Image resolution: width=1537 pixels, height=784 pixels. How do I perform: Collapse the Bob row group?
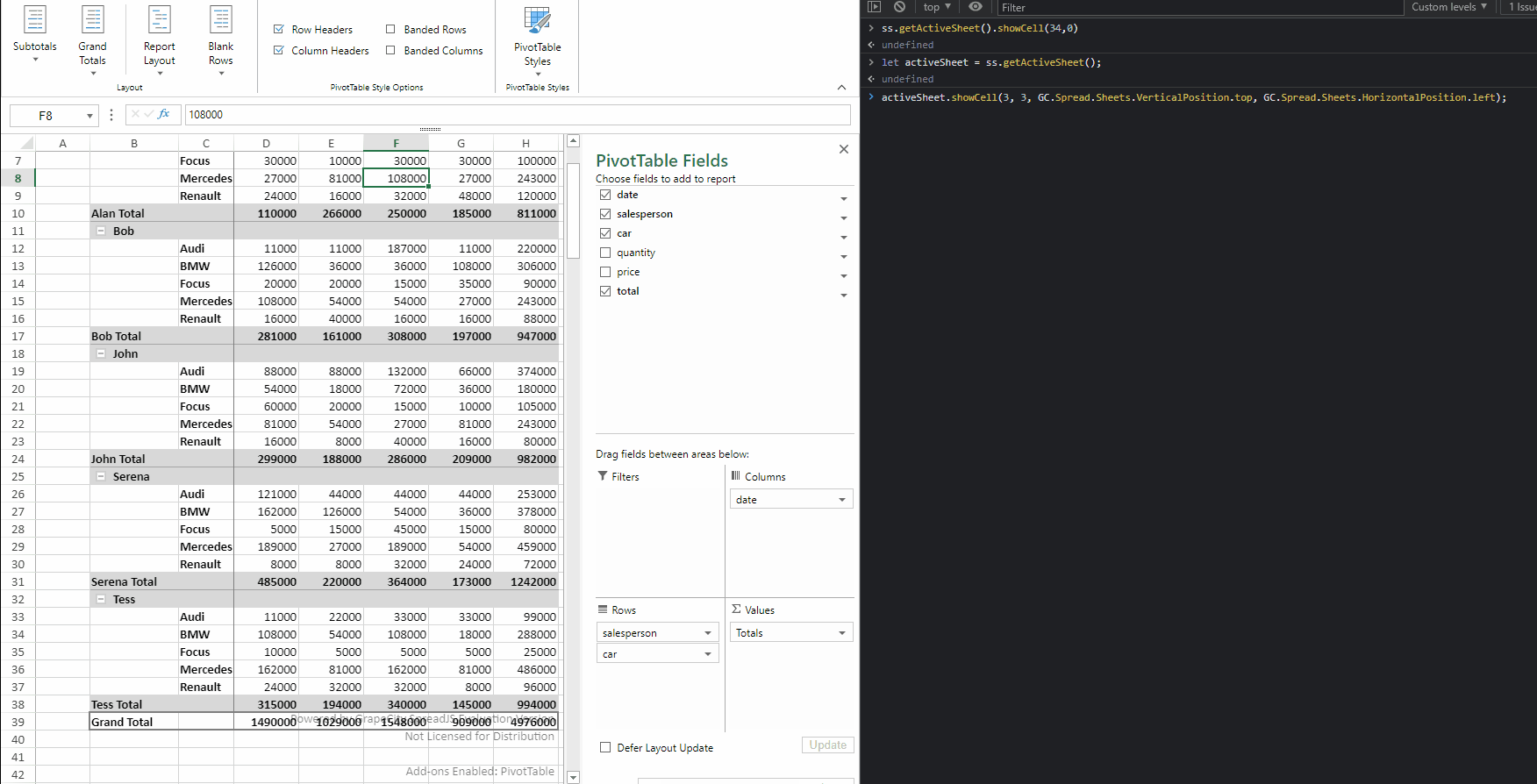(101, 232)
